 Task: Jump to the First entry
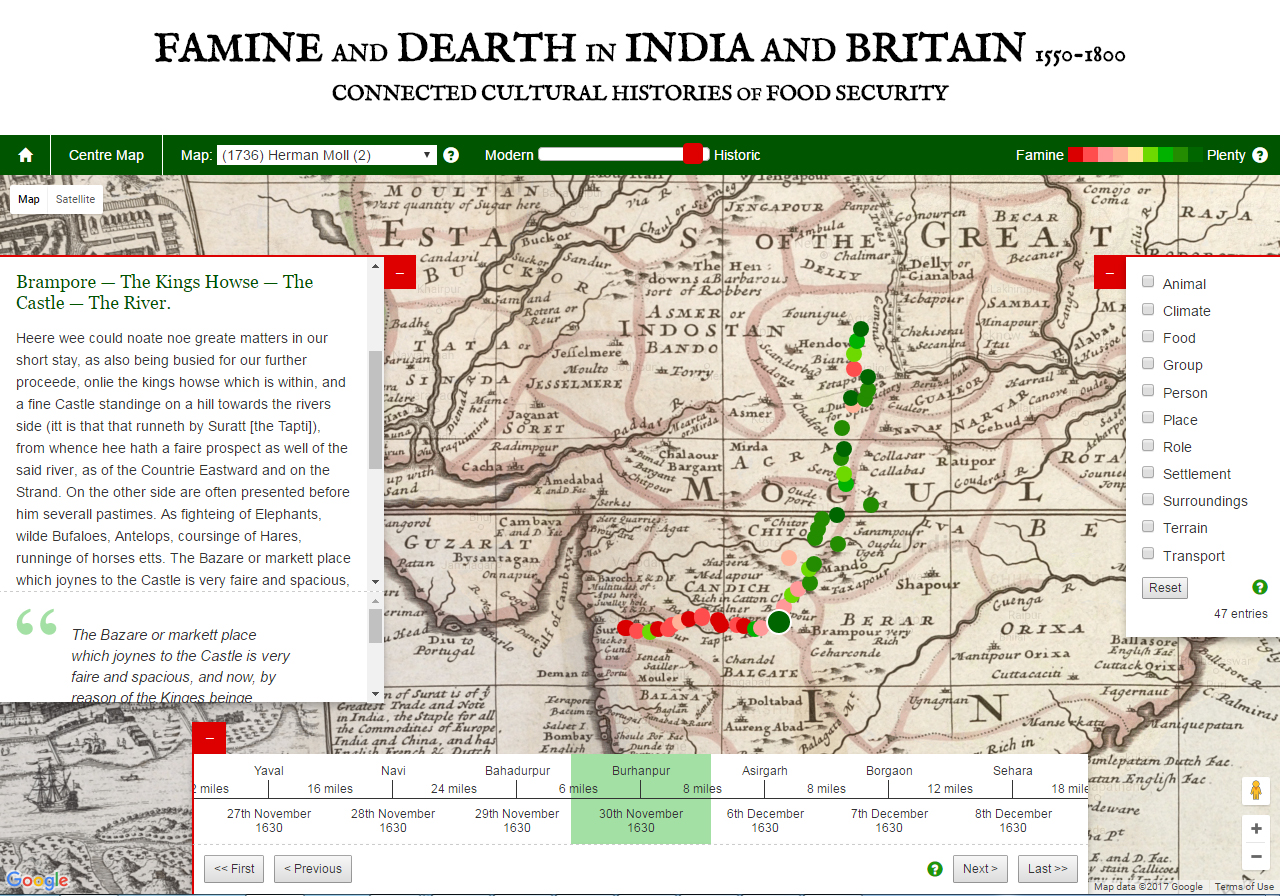coord(234,869)
